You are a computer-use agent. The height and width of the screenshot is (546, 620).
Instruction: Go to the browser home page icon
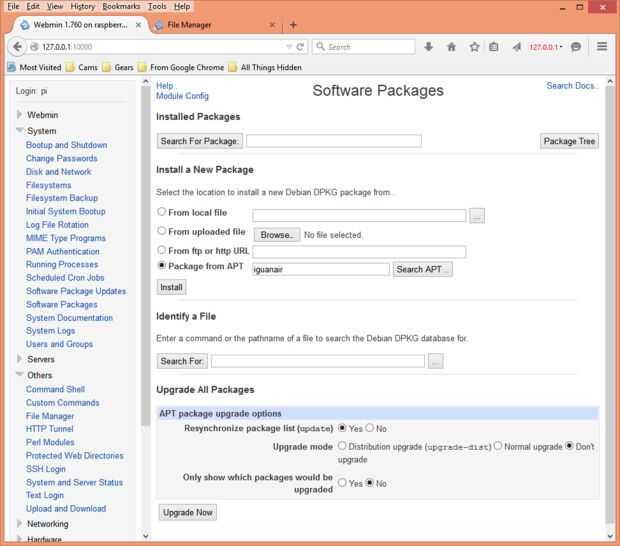pos(451,46)
